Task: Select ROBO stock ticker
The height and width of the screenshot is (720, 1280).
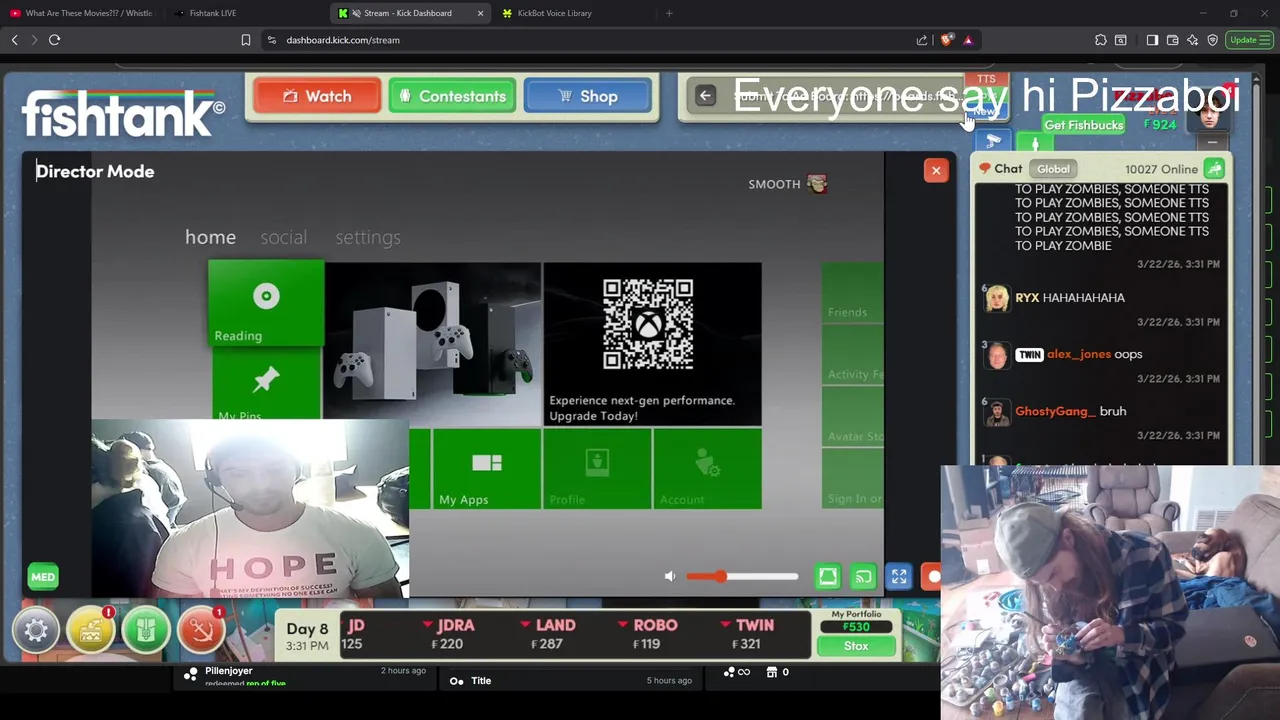Action: (650, 634)
